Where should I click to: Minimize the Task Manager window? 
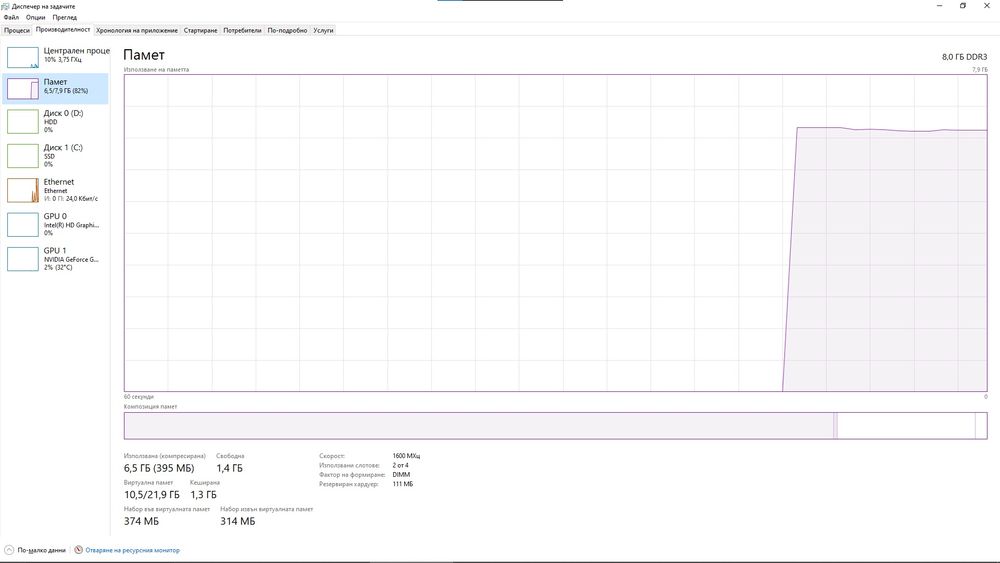coord(939,6)
